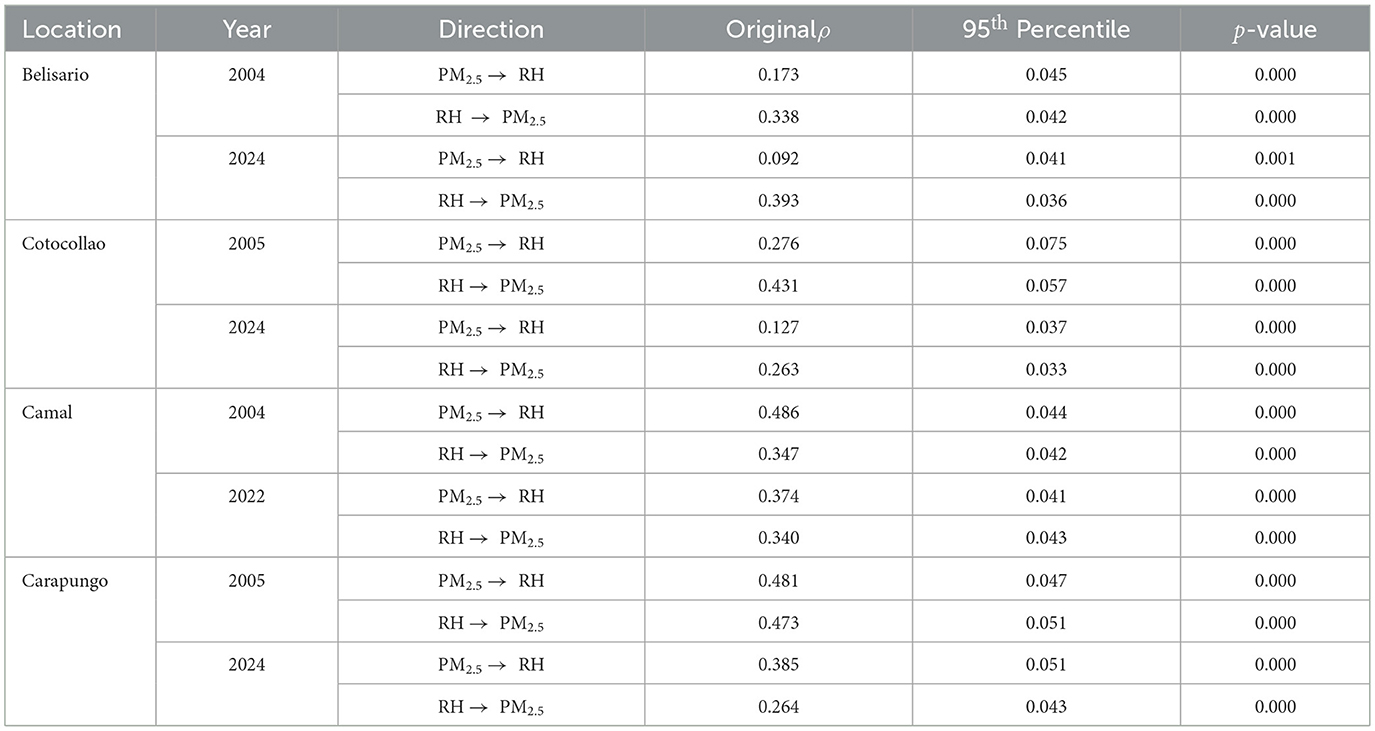Click the 95th Percentile column header

(1045, 30)
